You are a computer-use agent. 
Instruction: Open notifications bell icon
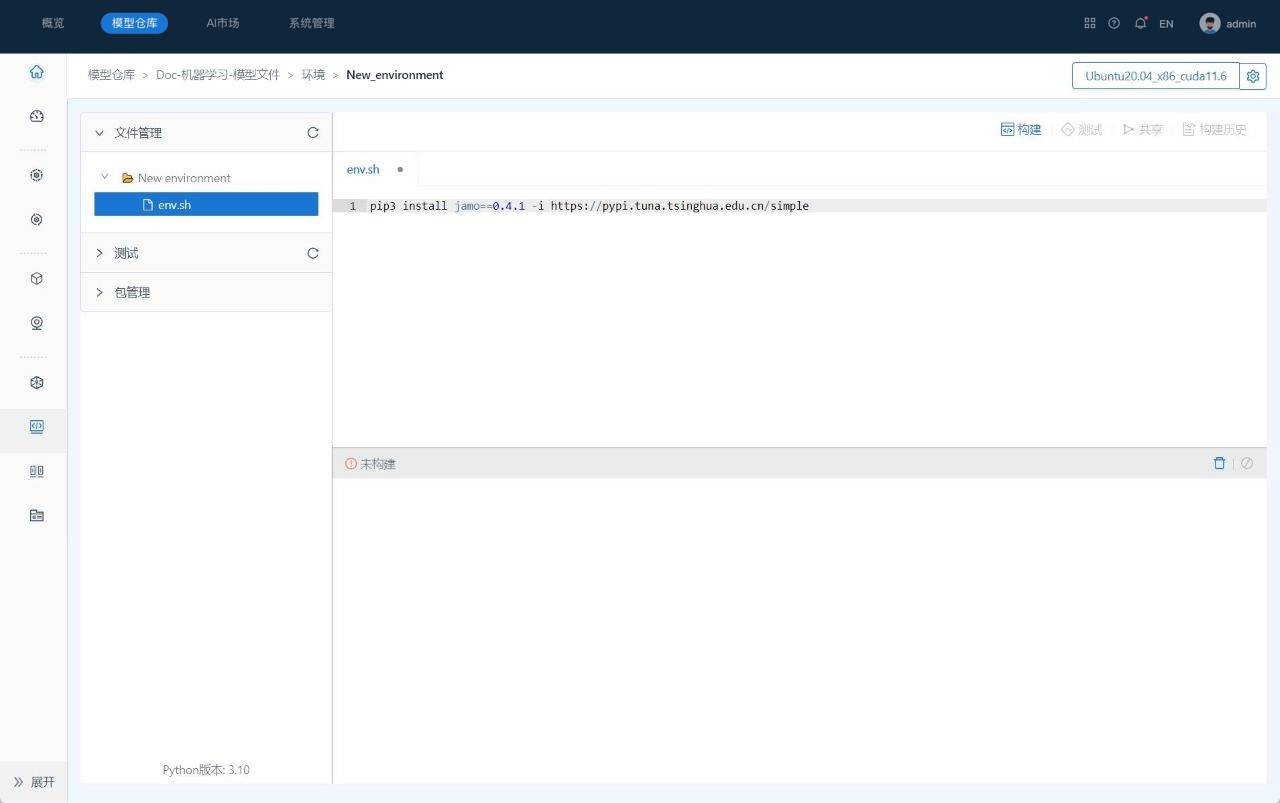point(1140,23)
